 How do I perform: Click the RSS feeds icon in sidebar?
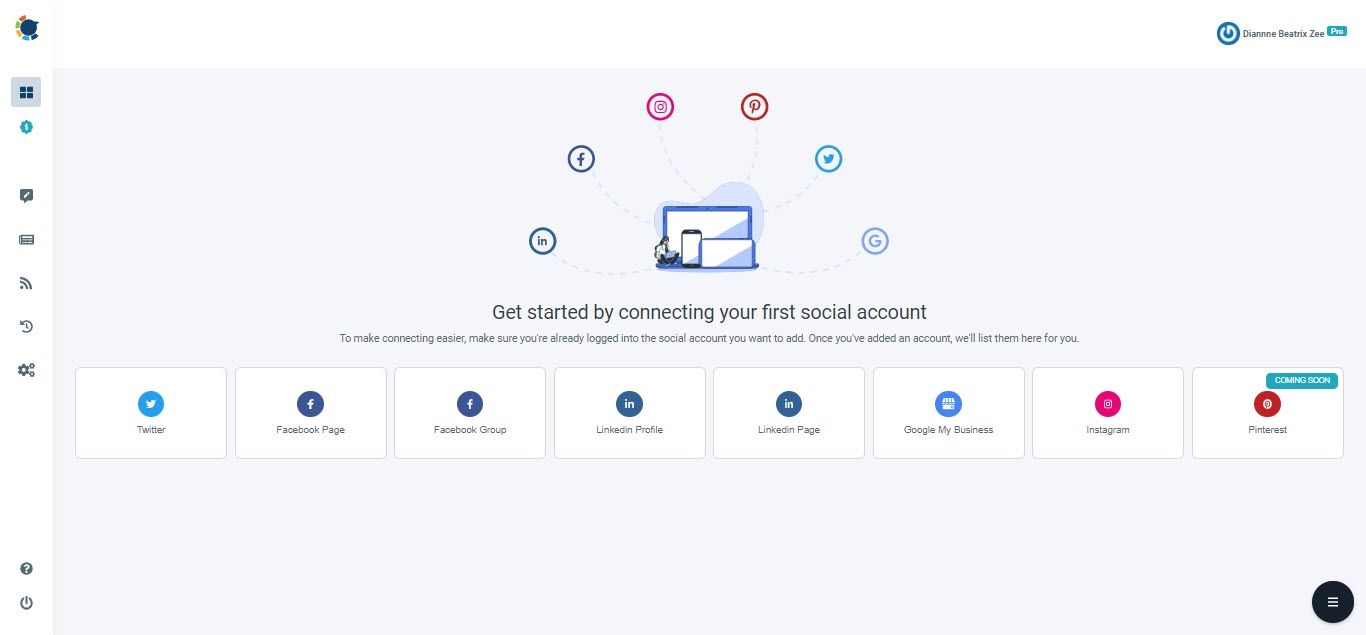click(x=26, y=283)
